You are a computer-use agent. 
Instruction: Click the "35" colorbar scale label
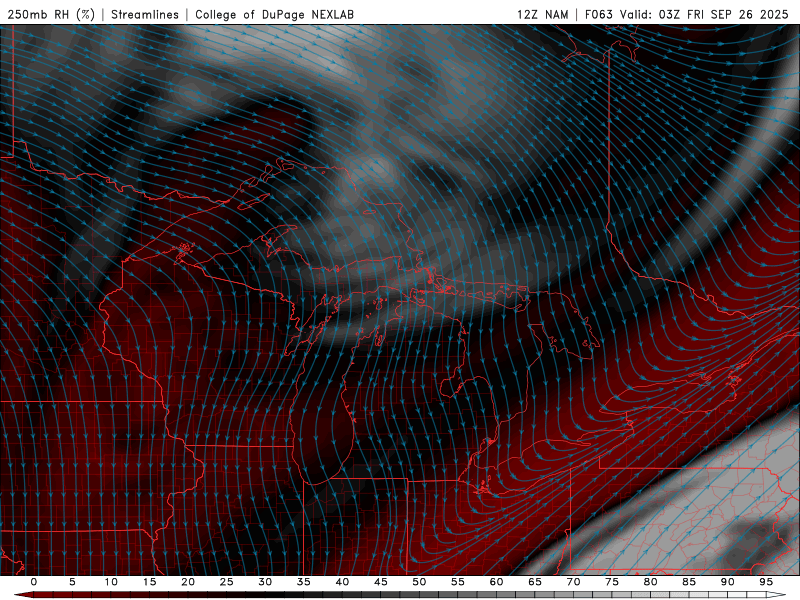tap(304, 582)
